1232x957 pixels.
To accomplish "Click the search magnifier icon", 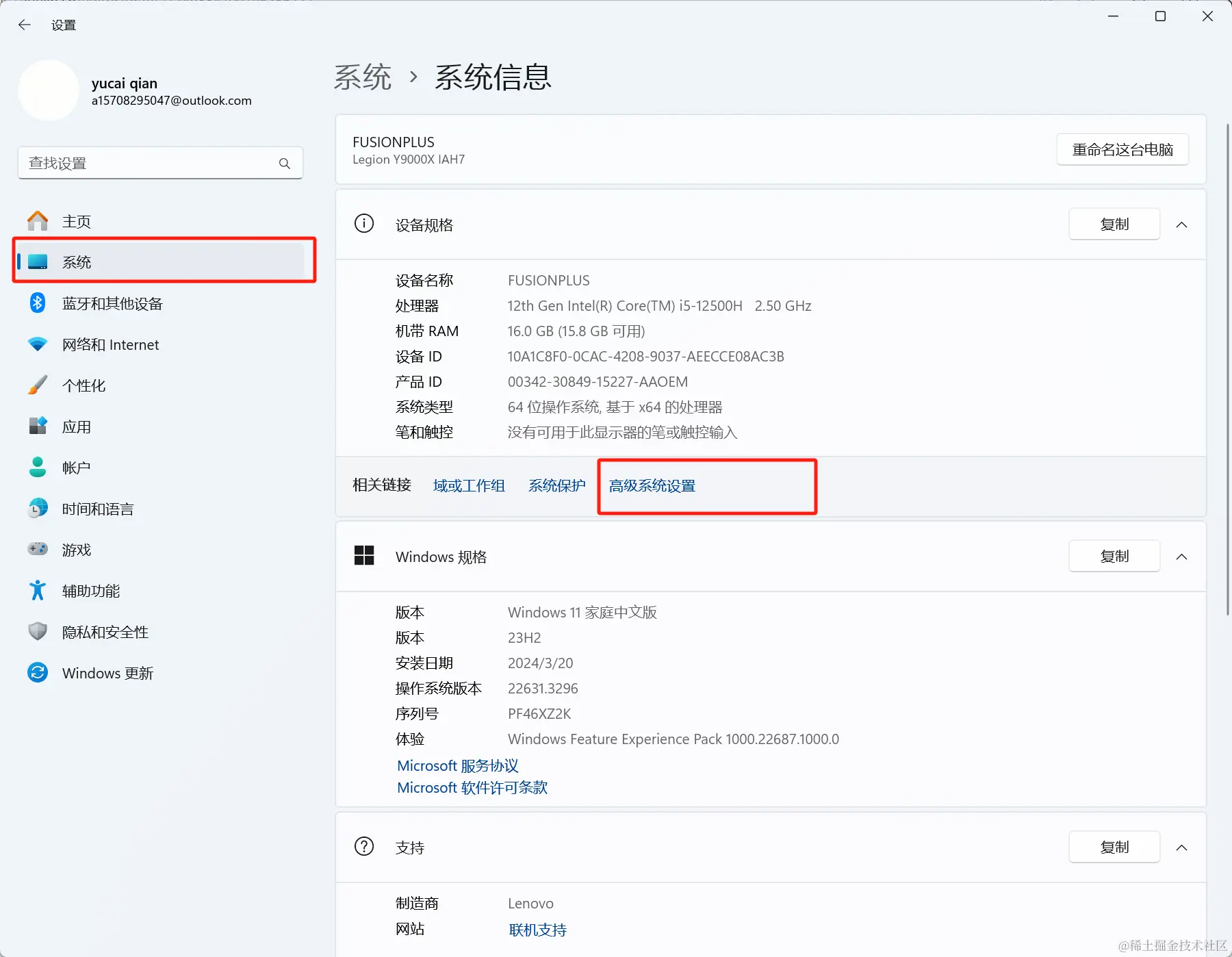I will tap(285, 164).
